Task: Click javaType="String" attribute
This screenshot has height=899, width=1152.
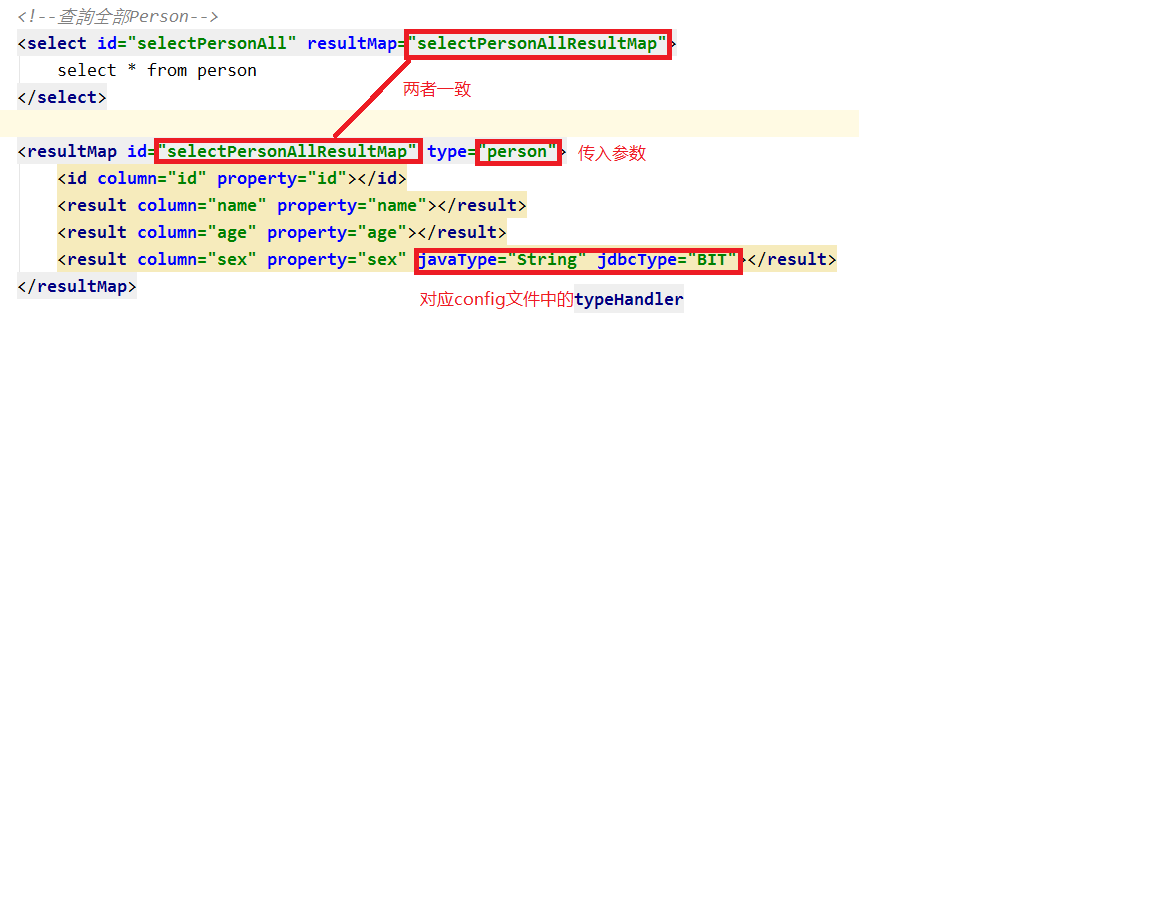Action: (x=502, y=259)
